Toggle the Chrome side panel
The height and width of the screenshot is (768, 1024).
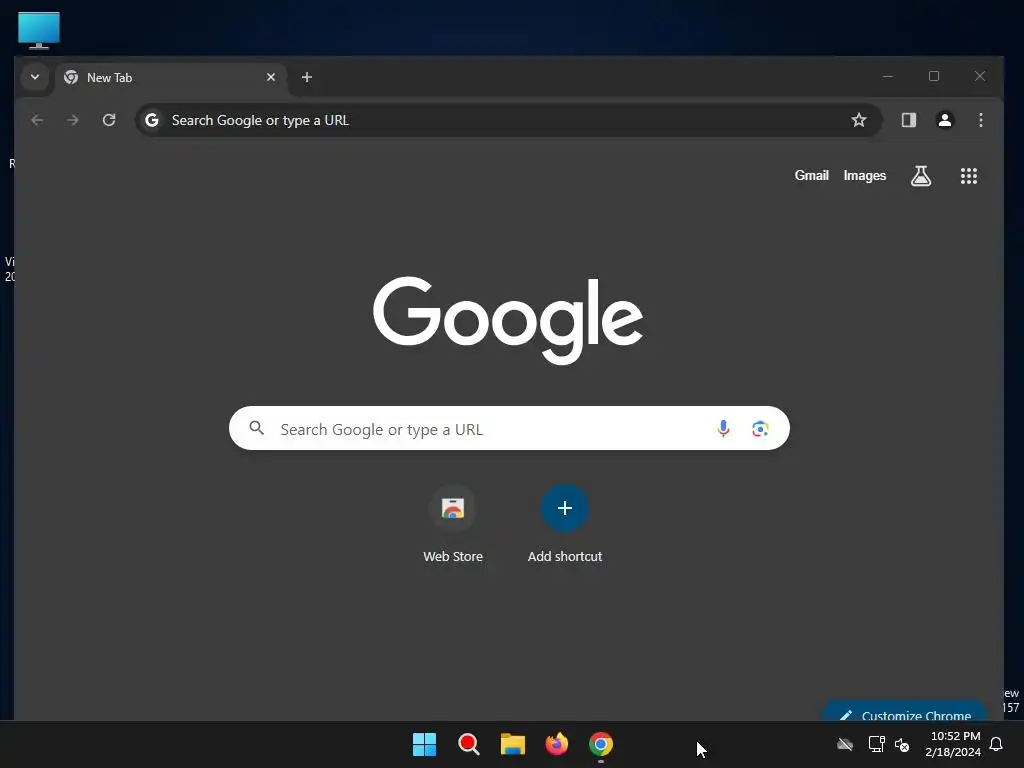click(908, 120)
